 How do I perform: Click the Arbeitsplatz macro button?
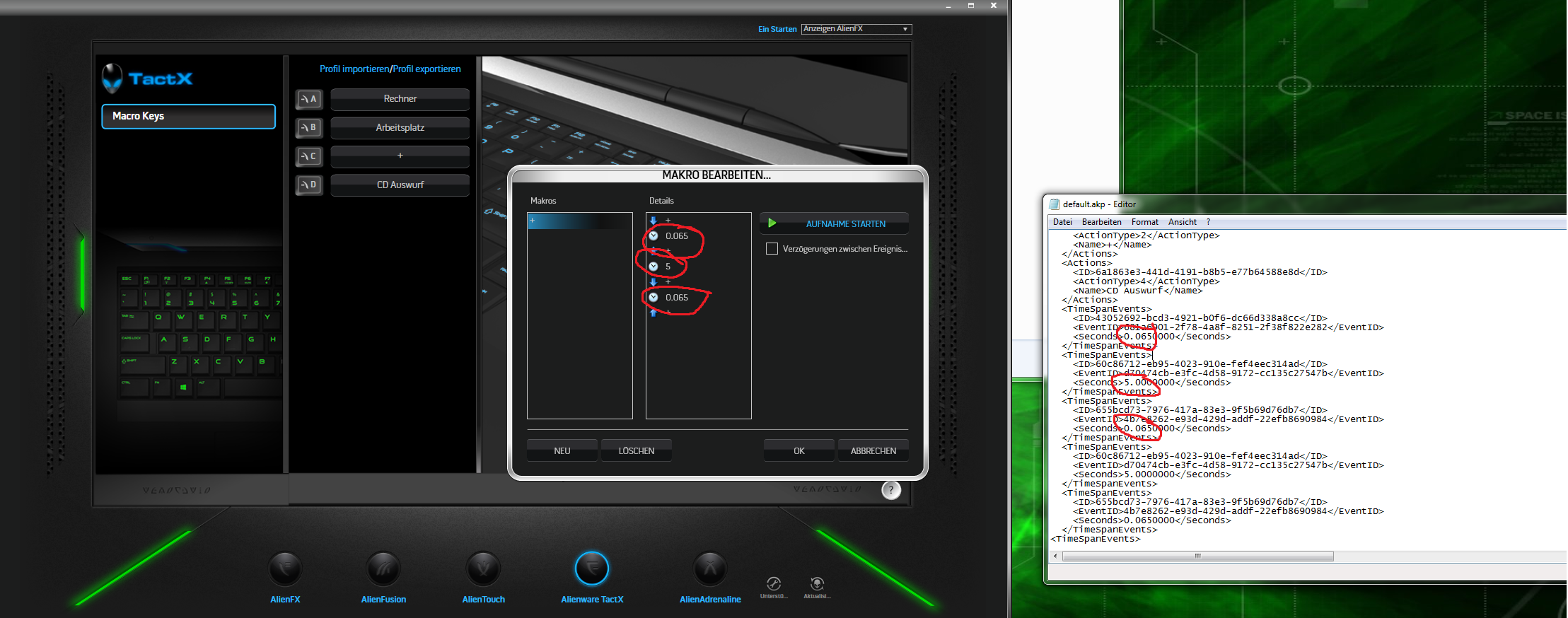click(x=400, y=127)
